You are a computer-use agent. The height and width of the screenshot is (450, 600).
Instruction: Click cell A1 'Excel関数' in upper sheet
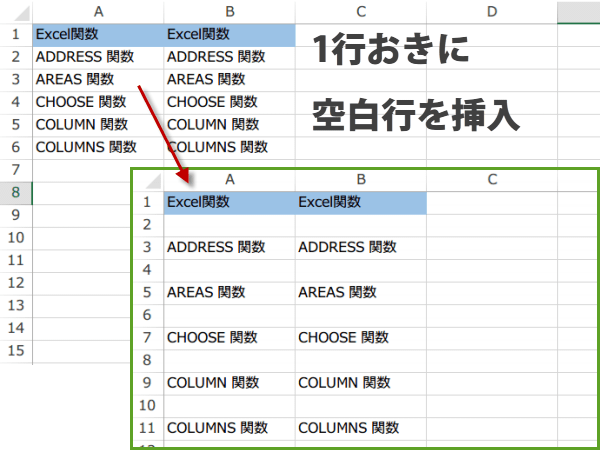(98, 35)
